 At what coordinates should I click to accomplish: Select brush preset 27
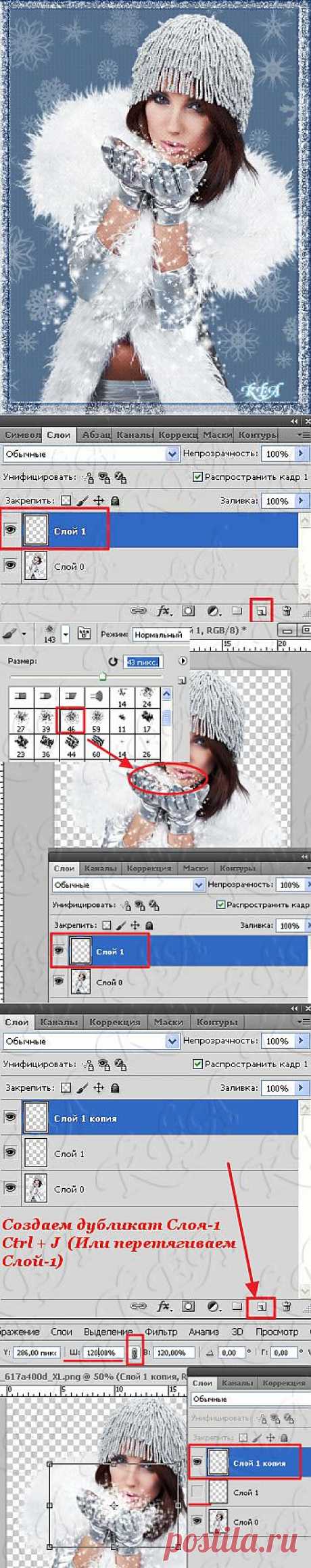[x=21, y=720]
